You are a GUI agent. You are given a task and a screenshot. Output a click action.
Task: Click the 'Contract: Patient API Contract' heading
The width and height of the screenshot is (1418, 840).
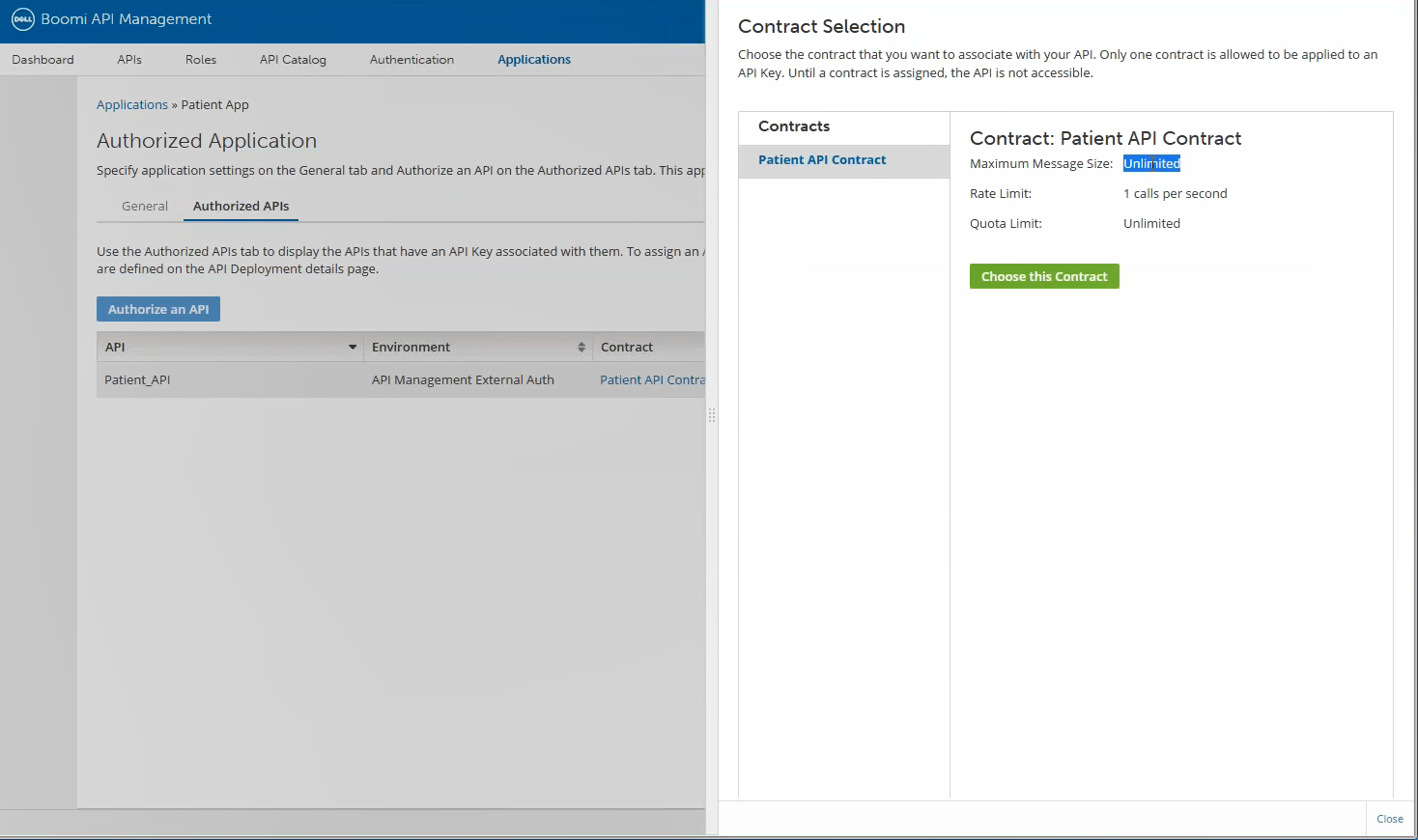point(1105,138)
